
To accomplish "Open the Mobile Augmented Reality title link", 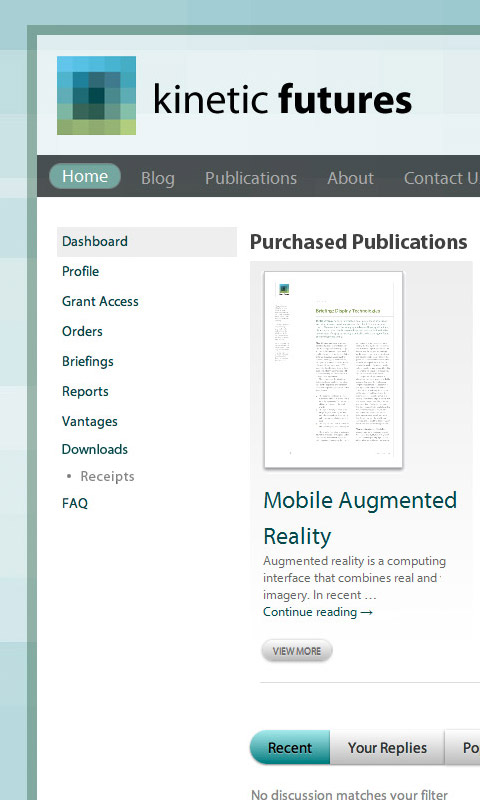I will 360,518.
